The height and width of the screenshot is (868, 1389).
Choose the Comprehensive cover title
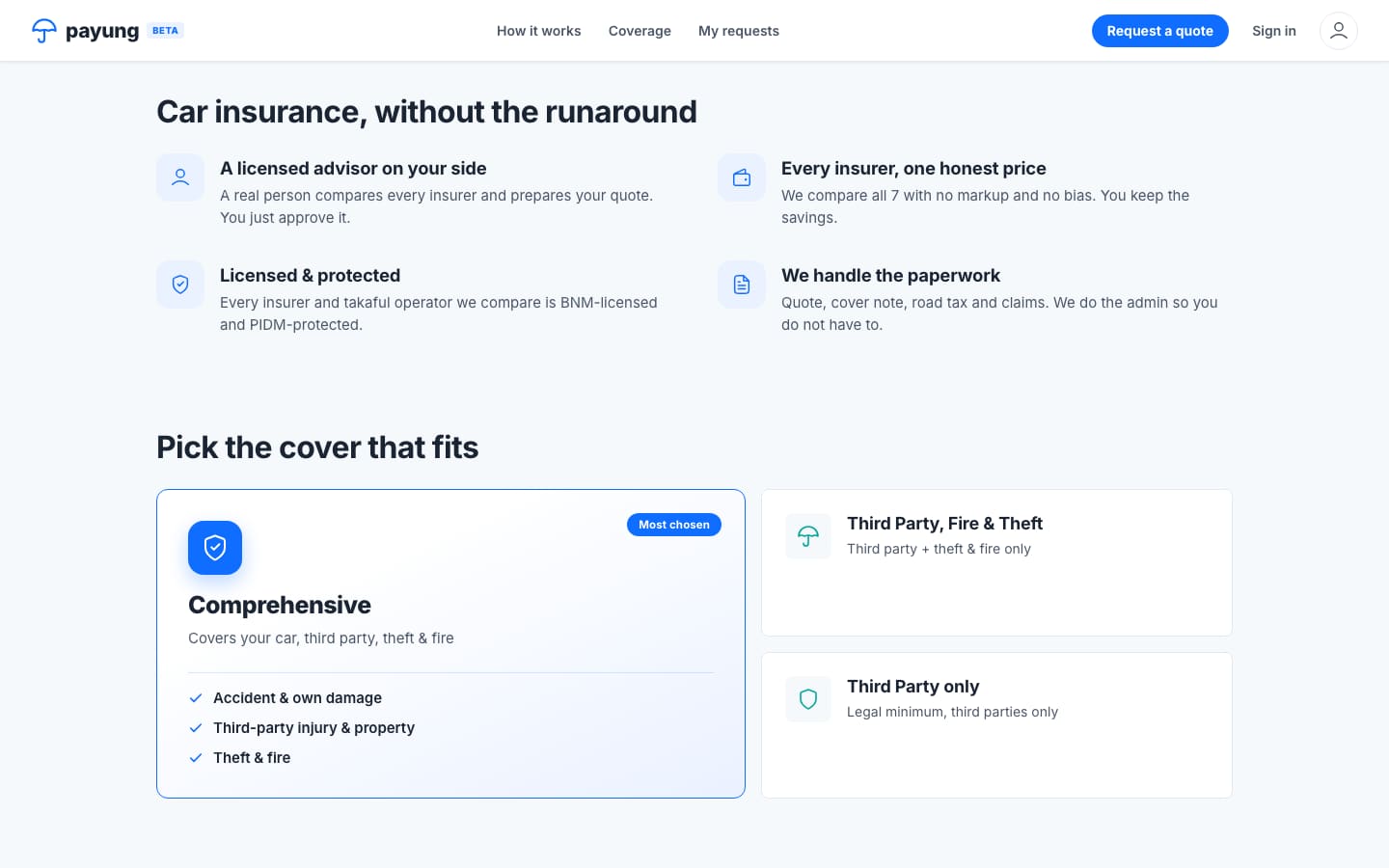tap(280, 605)
